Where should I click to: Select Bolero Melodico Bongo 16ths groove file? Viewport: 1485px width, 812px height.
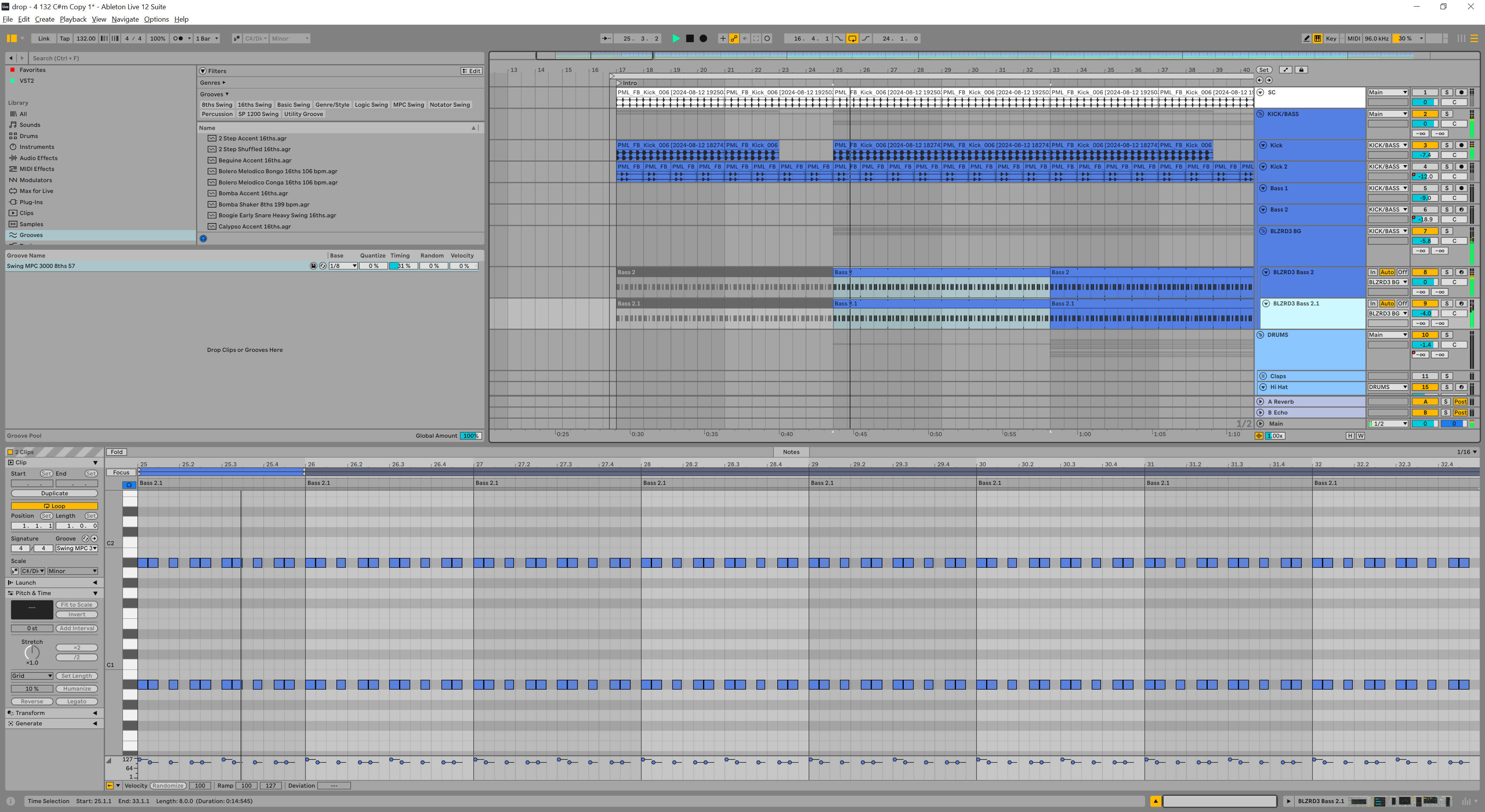tap(277, 171)
